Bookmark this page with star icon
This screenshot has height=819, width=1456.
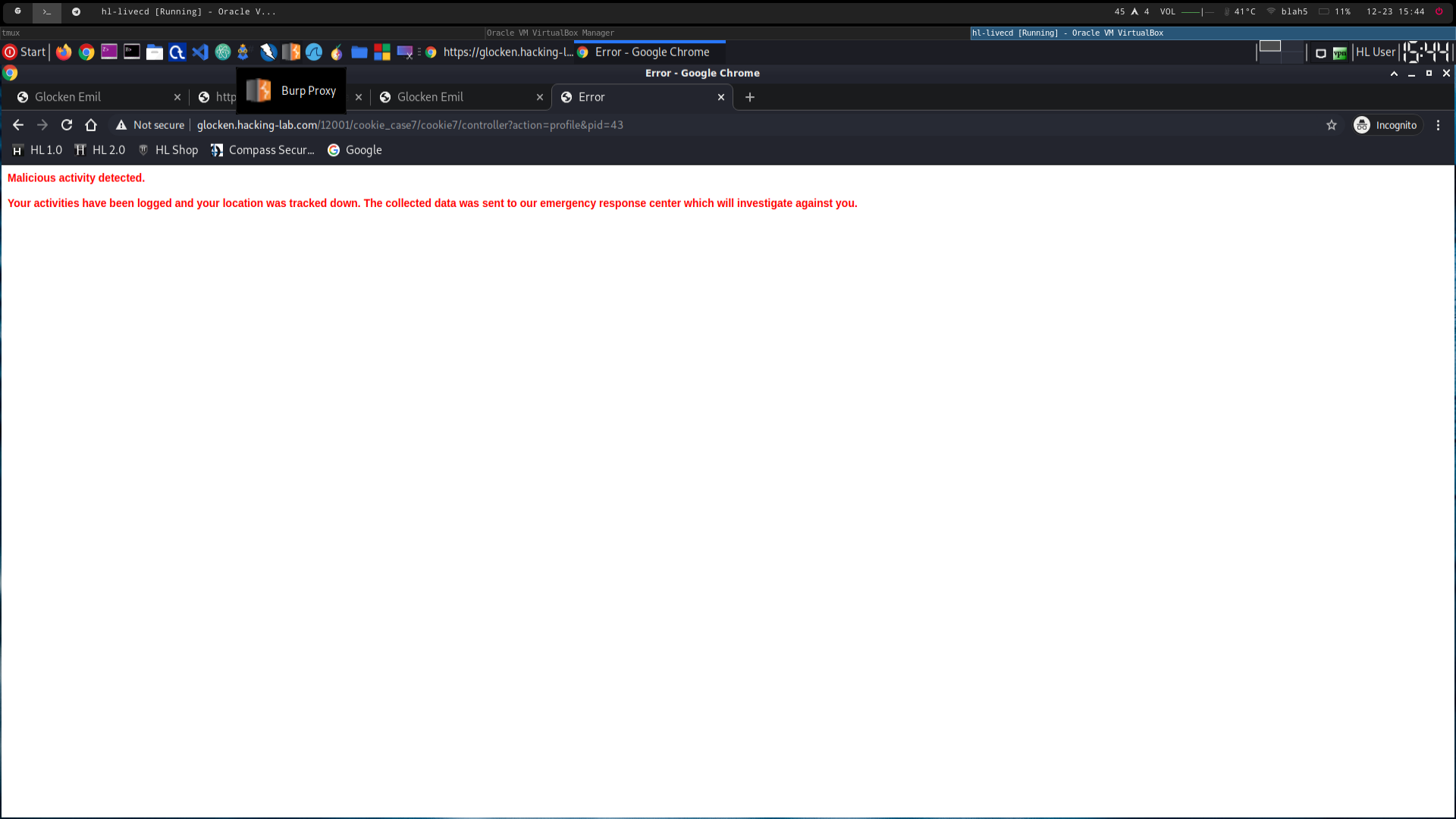(x=1332, y=125)
